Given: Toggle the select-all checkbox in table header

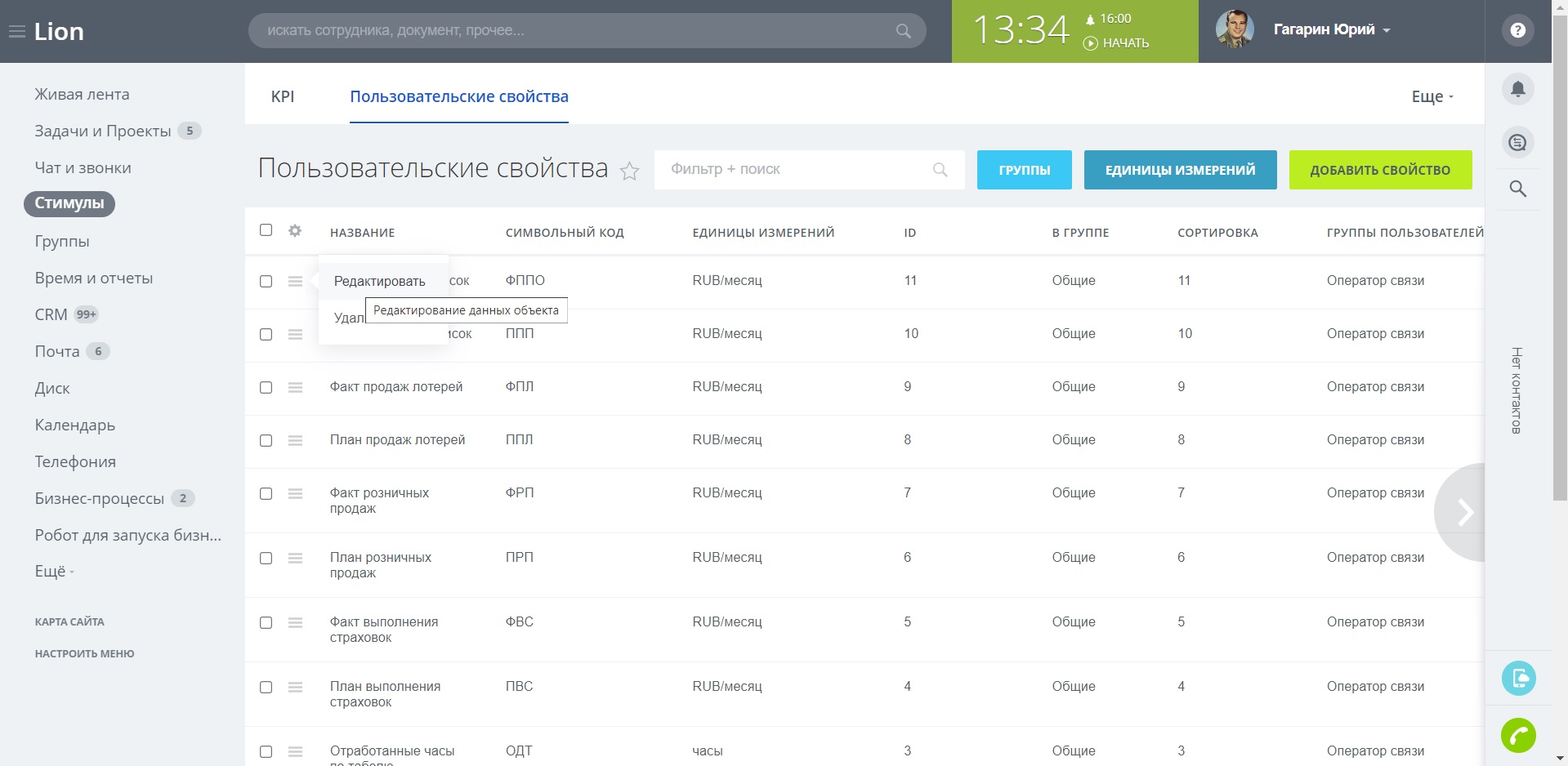Looking at the screenshot, I should click(266, 230).
